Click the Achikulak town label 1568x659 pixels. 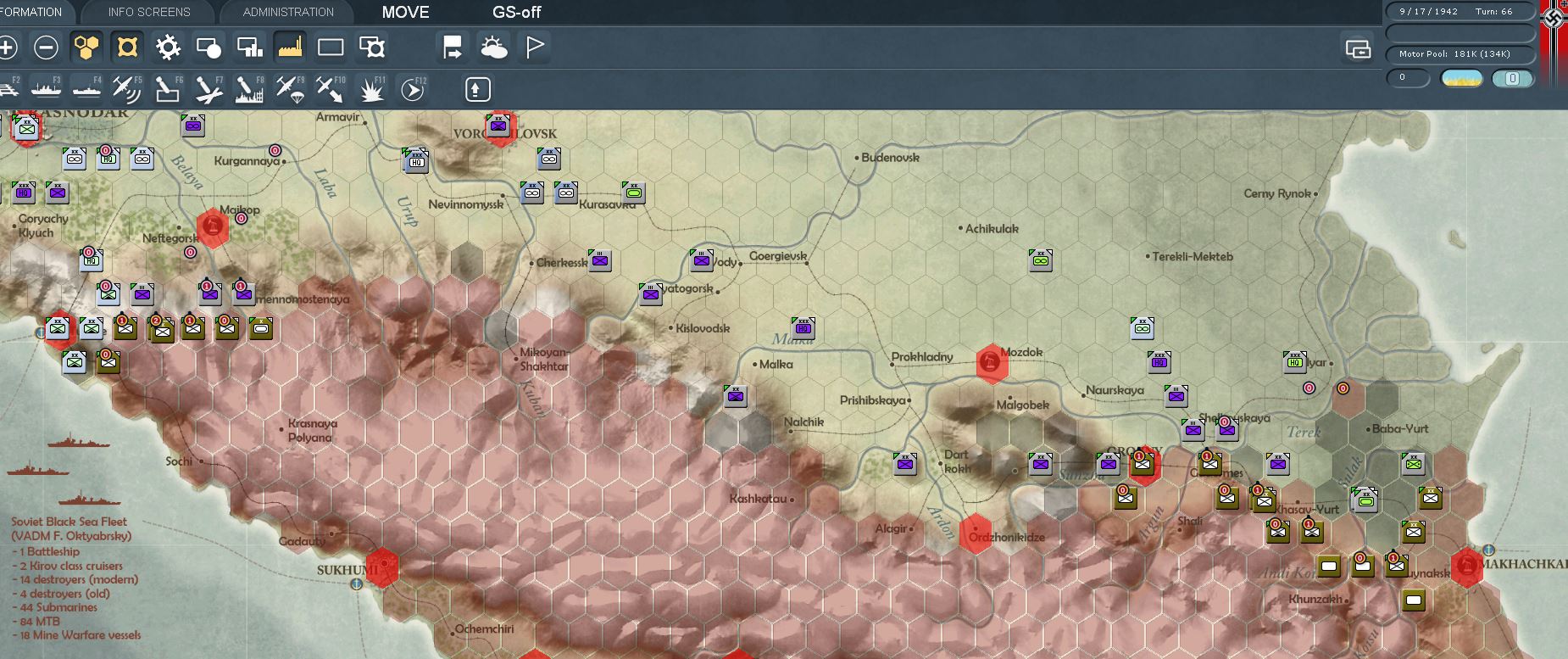992,229
